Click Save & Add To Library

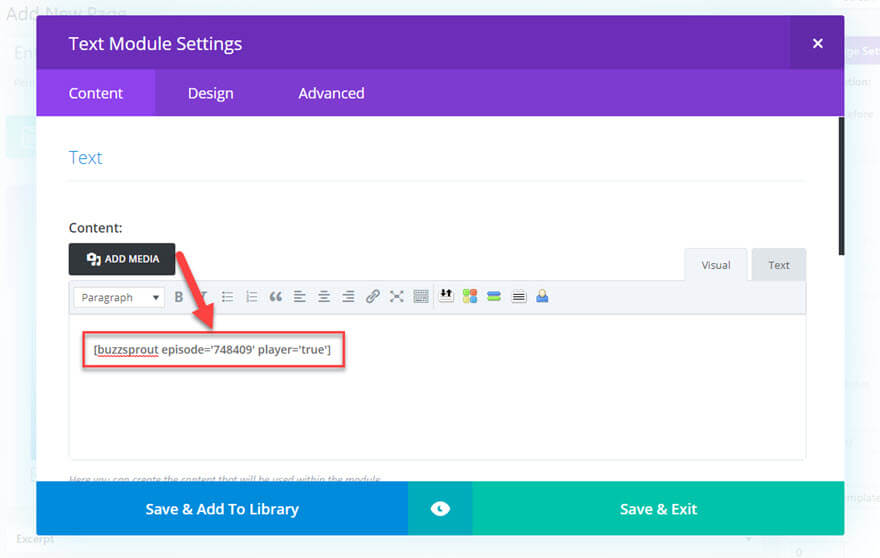point(222,509)
